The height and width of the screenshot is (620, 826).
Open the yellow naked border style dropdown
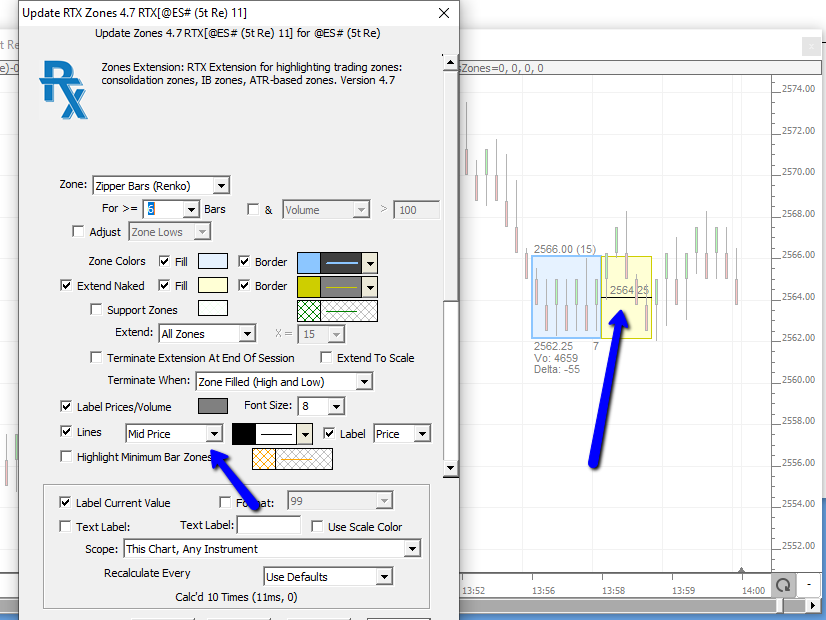(370, 287)
